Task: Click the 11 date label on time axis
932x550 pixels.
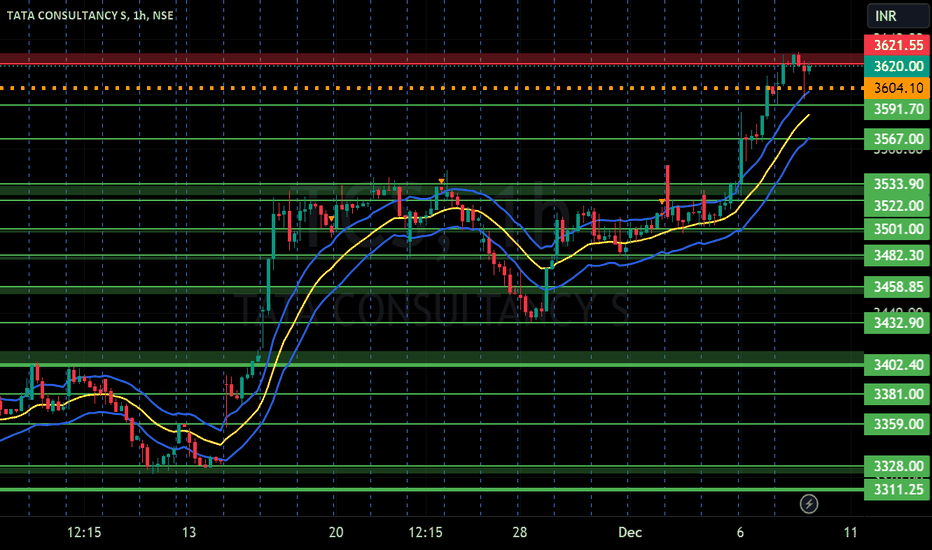Action: [x=851, y=532]
